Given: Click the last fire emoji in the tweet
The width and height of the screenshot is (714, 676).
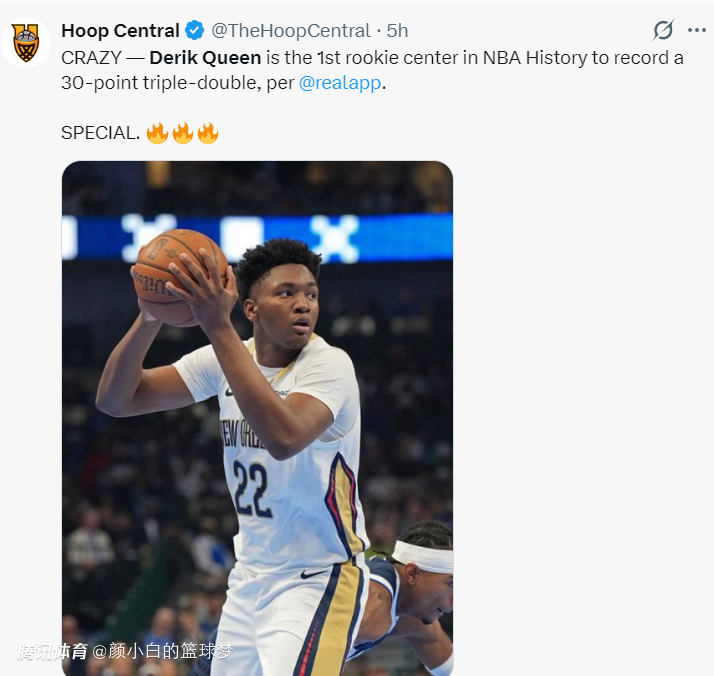Looking at the screenshot, I should click(x=208, y=133).
